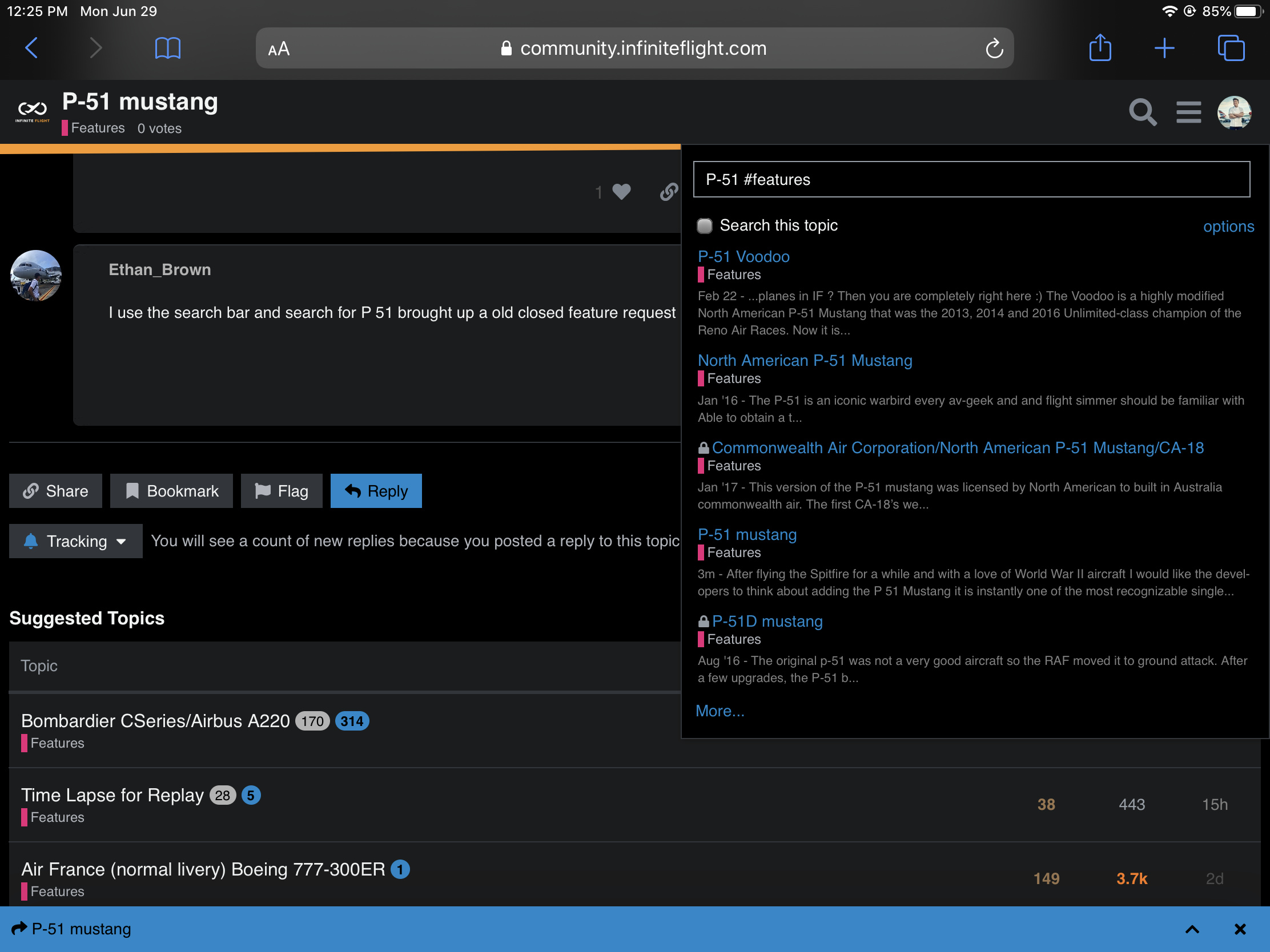The width and height of the screenshot is (1270, 952).
Task: Copy post link via the chain icon
Action: point(668,192)
